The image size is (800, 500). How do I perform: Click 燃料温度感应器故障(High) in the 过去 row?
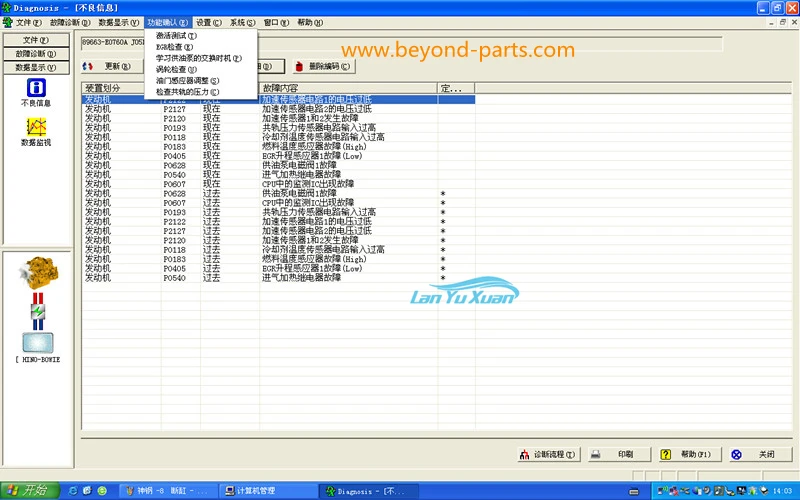(x=314, y=259)
